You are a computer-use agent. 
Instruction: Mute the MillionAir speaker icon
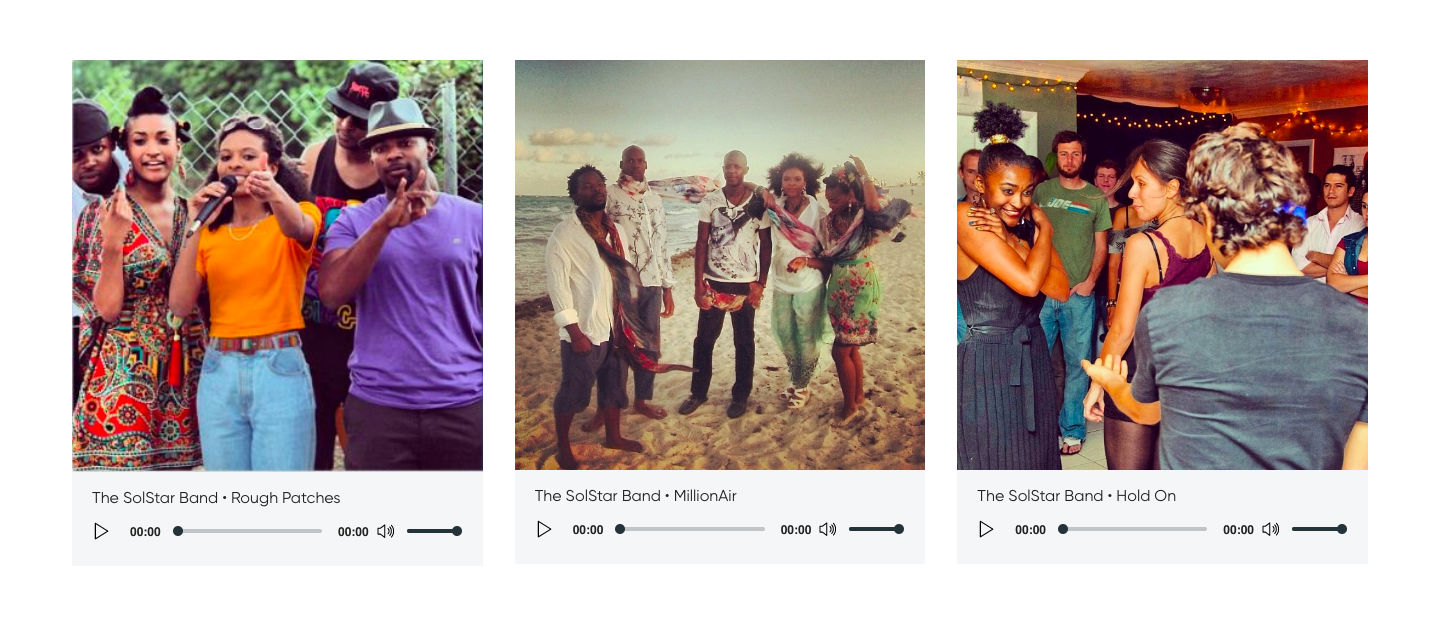[828, 529]
